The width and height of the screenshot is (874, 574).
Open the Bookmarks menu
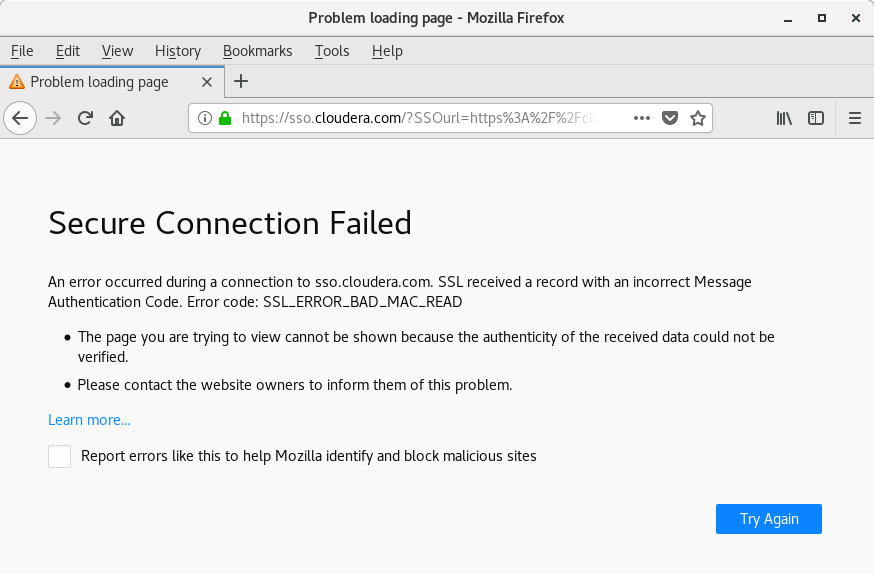tap(257, 51)
